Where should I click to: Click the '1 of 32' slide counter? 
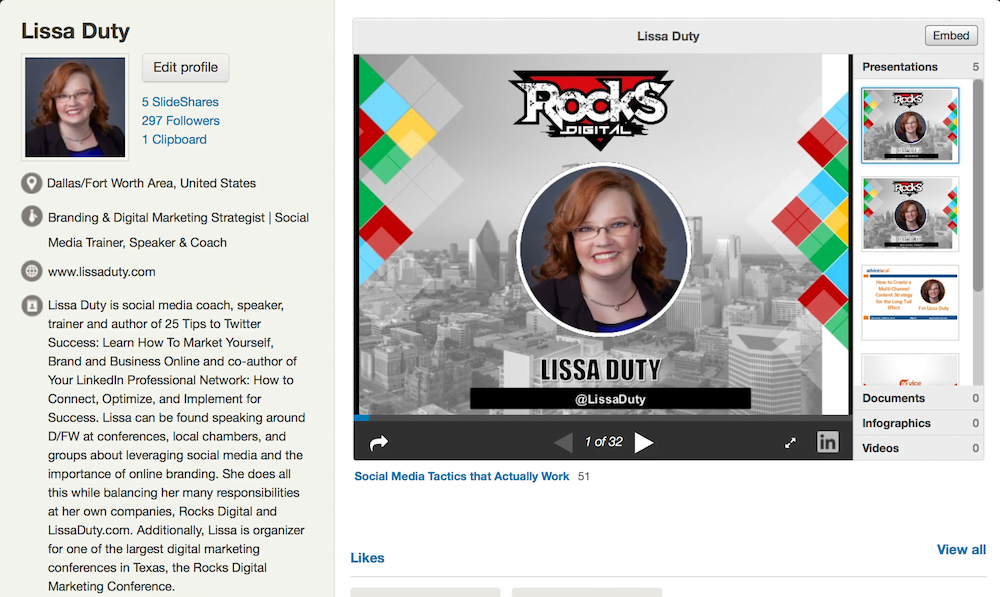click(x=603, y=442)
